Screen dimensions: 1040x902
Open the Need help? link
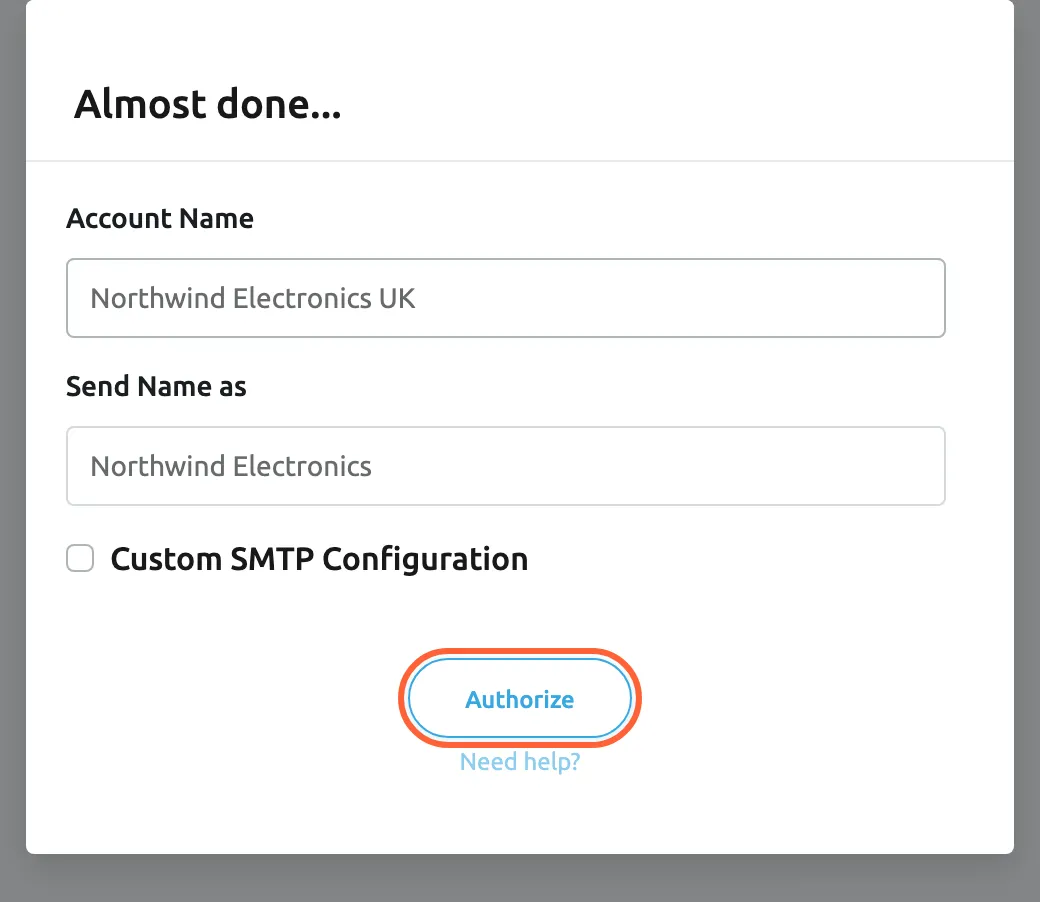point(520,762)
